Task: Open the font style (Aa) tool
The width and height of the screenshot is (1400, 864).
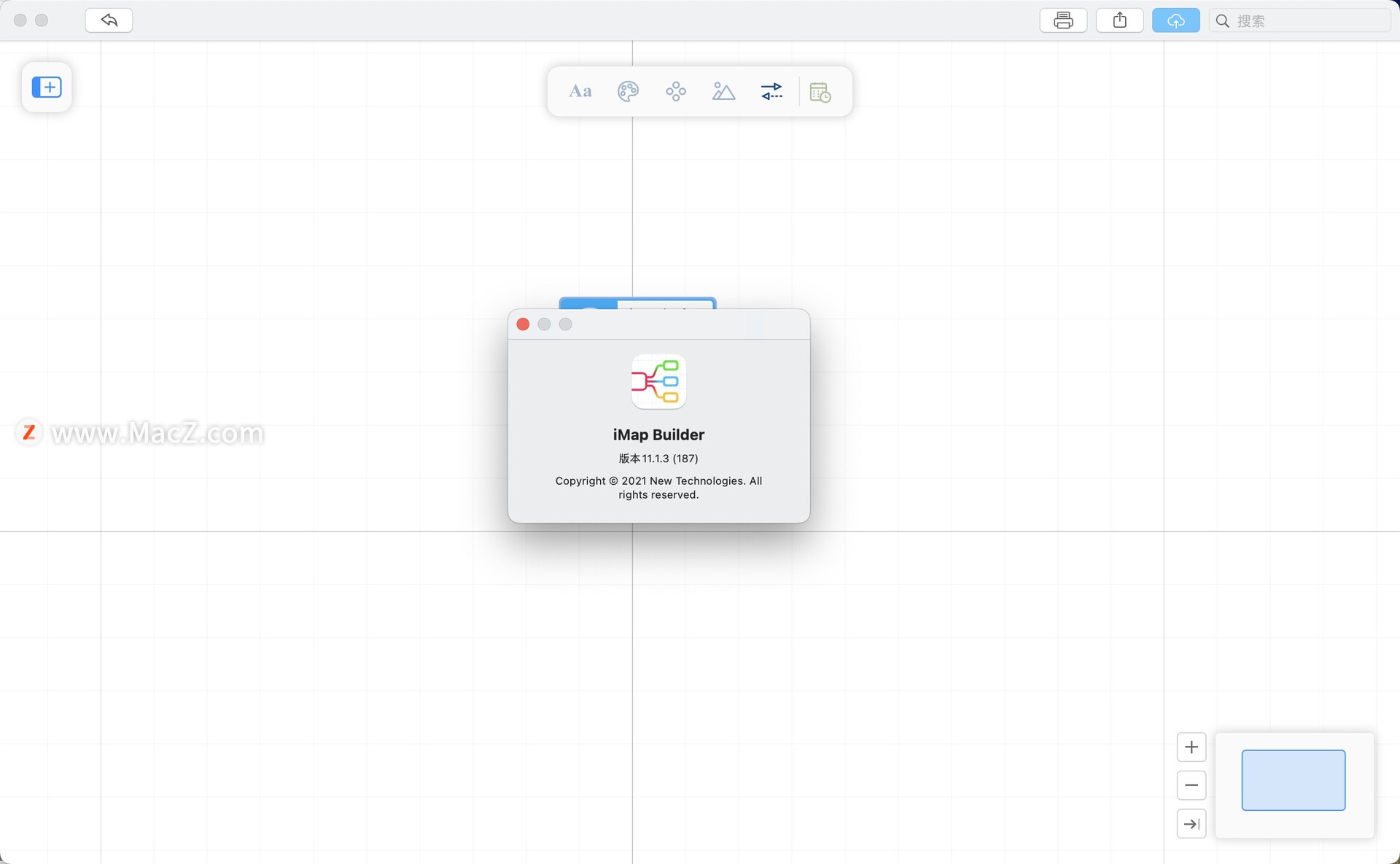Action: [x=580, y=92]
